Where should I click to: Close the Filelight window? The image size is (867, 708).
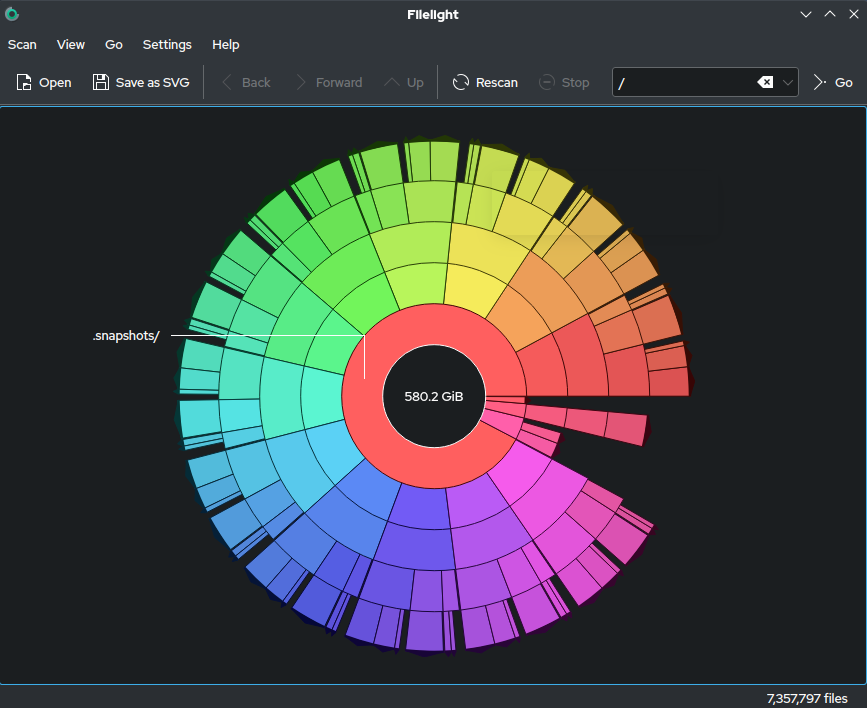pyautogui.click(x=854, y=14)
